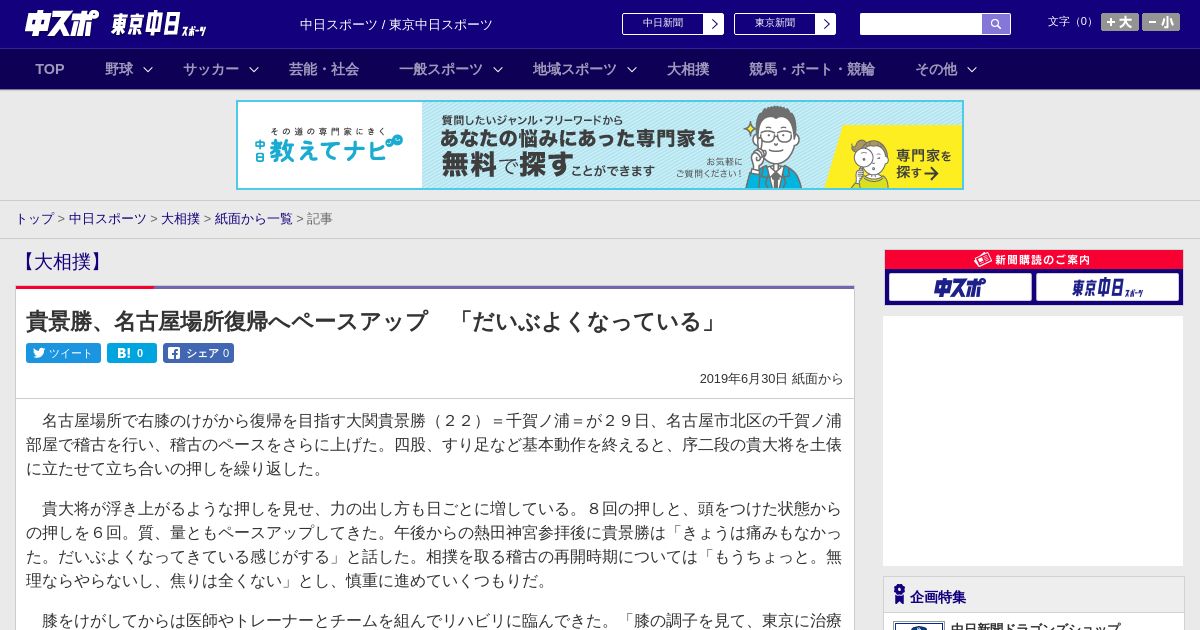Click the ドラゴンズショップ thumbnail image

919,626
